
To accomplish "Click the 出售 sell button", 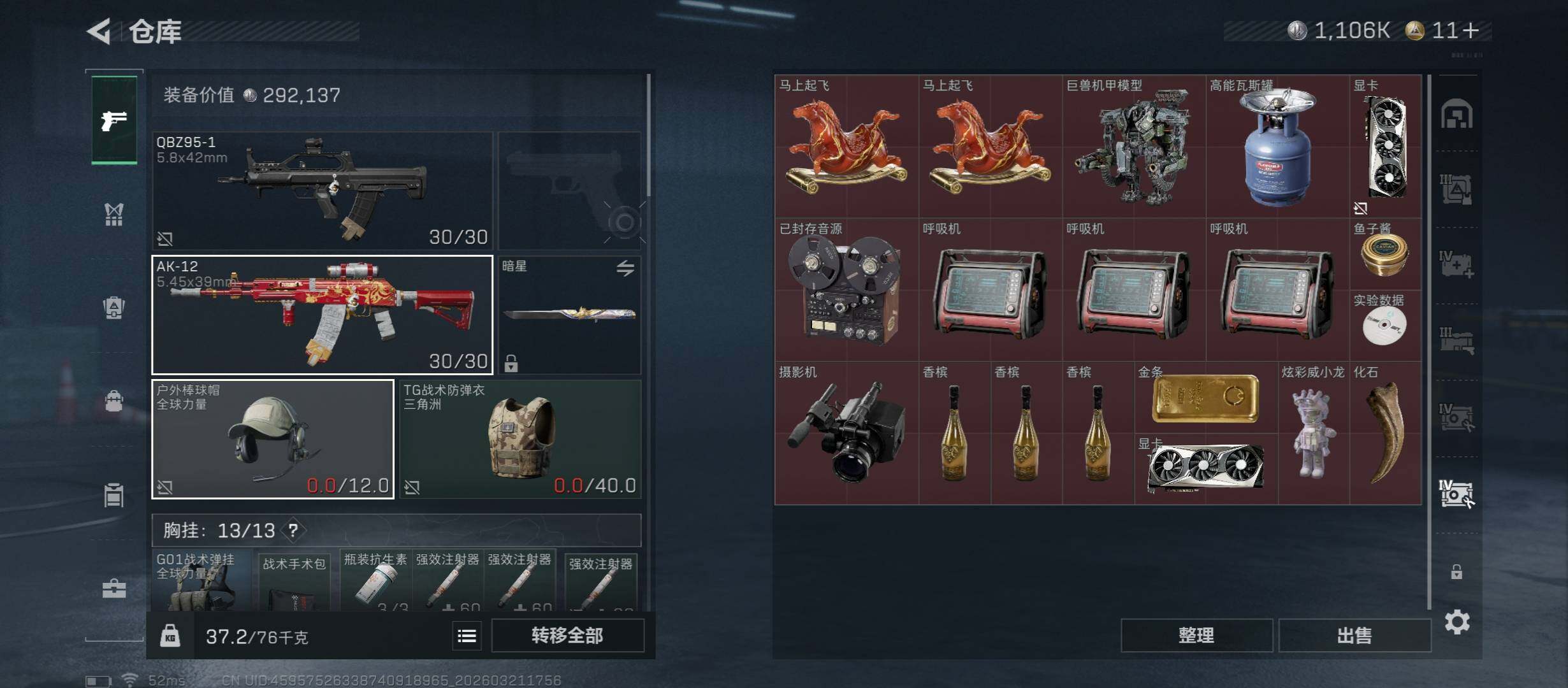I will (x=1354, y=635).
